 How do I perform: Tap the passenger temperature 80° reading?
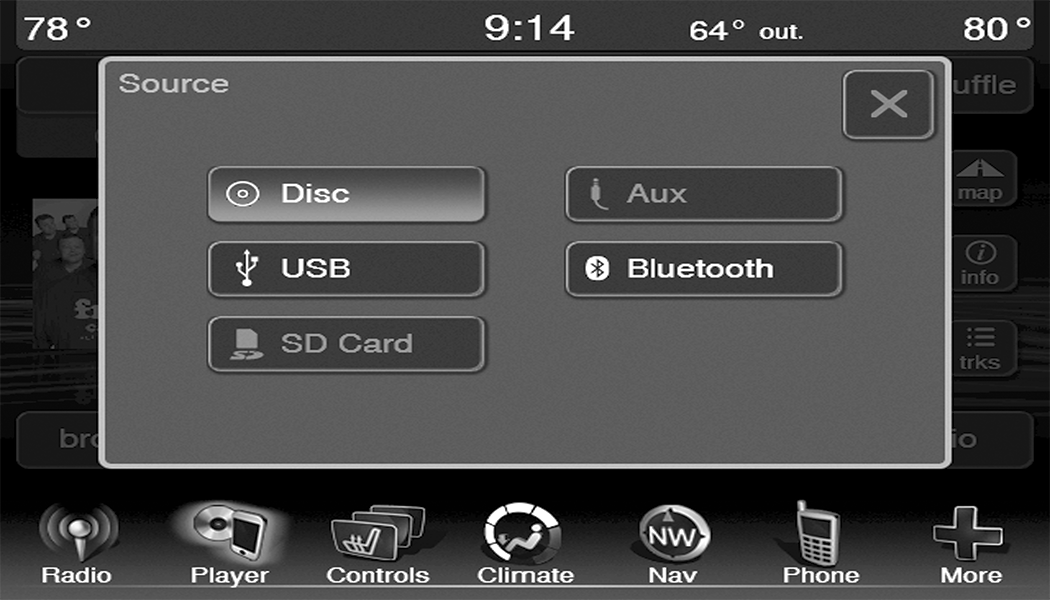[x=996, y=29]
